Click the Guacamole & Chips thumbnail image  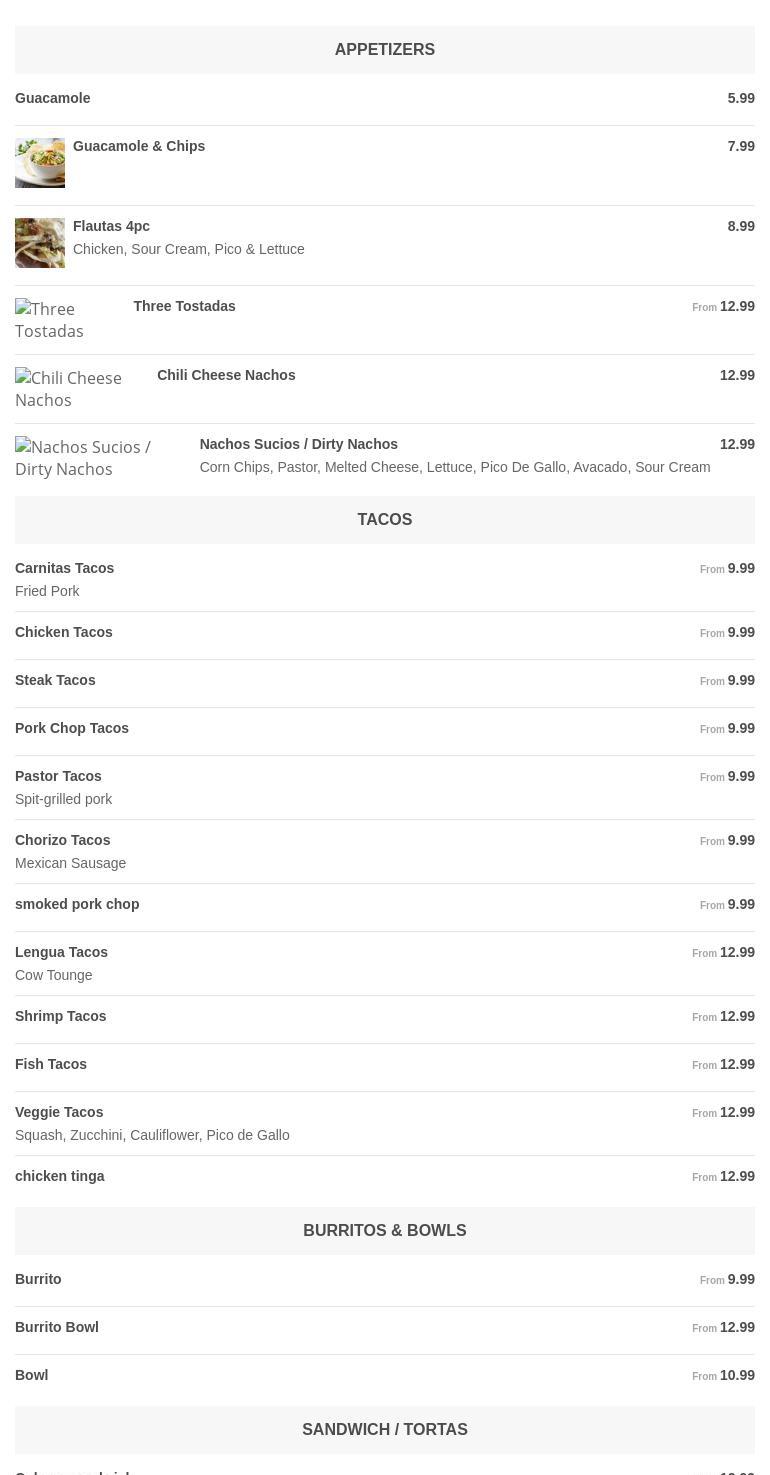[x=40, y=163]
